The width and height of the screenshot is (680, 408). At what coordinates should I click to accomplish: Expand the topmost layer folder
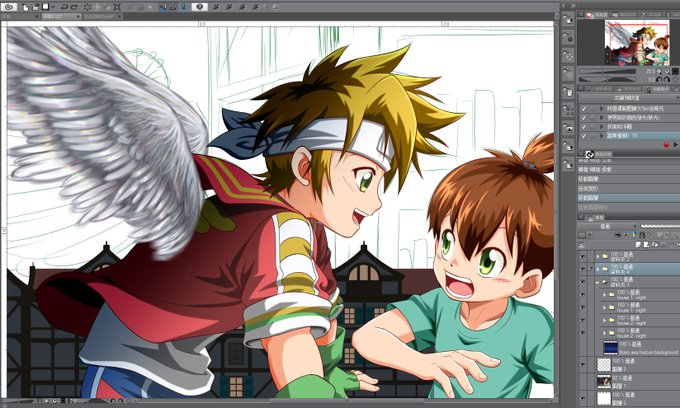coord(598,256)
